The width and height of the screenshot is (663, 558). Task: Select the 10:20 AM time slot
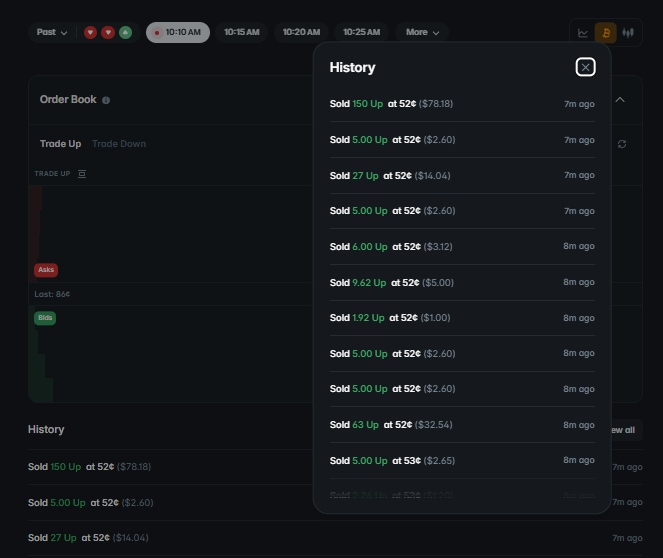(x=301, y=33)
